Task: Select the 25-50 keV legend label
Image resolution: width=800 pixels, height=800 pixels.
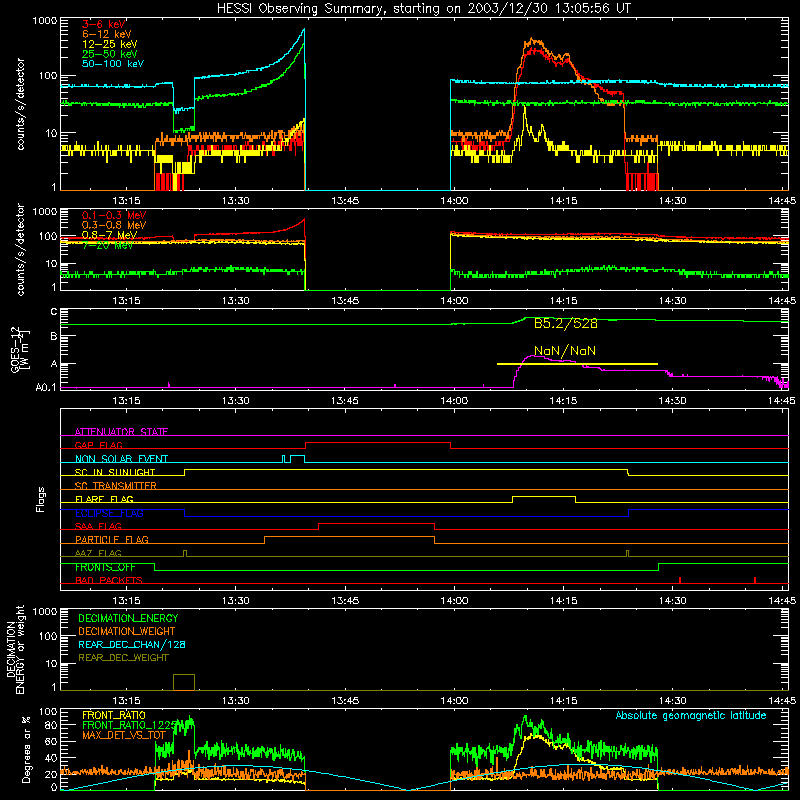Action: coord(110,54)
